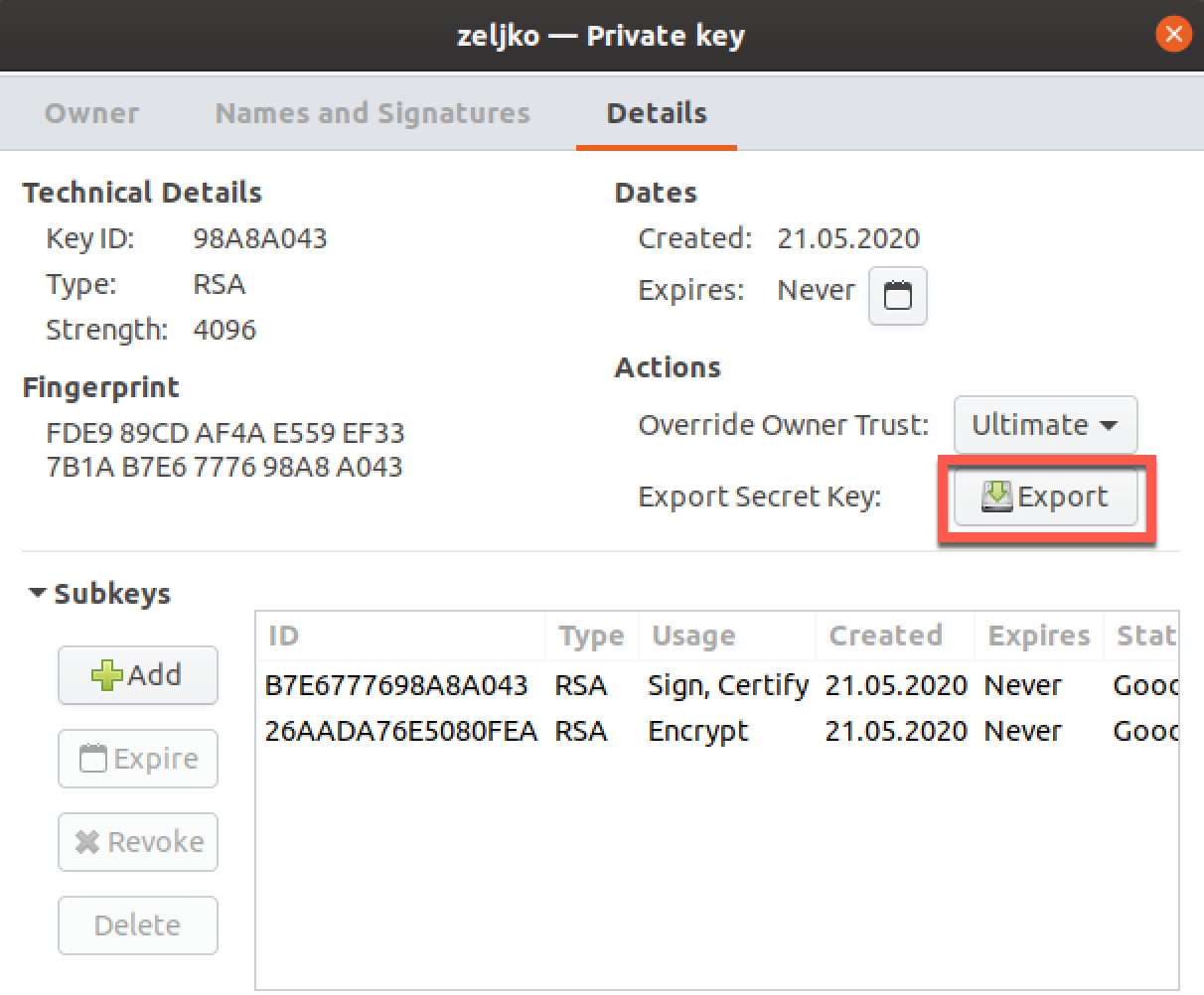Click the green plus Add subkey button
This screenshot has height=995, width=1204.
click(x=137, y=675)
